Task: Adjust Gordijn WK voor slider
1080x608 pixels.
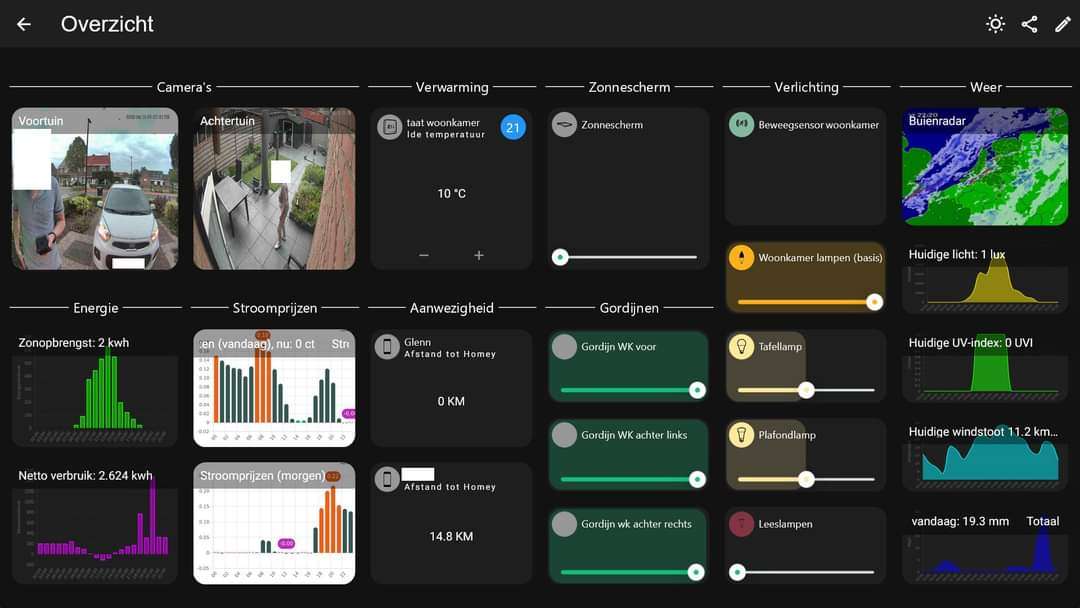Action: (632, 390)
